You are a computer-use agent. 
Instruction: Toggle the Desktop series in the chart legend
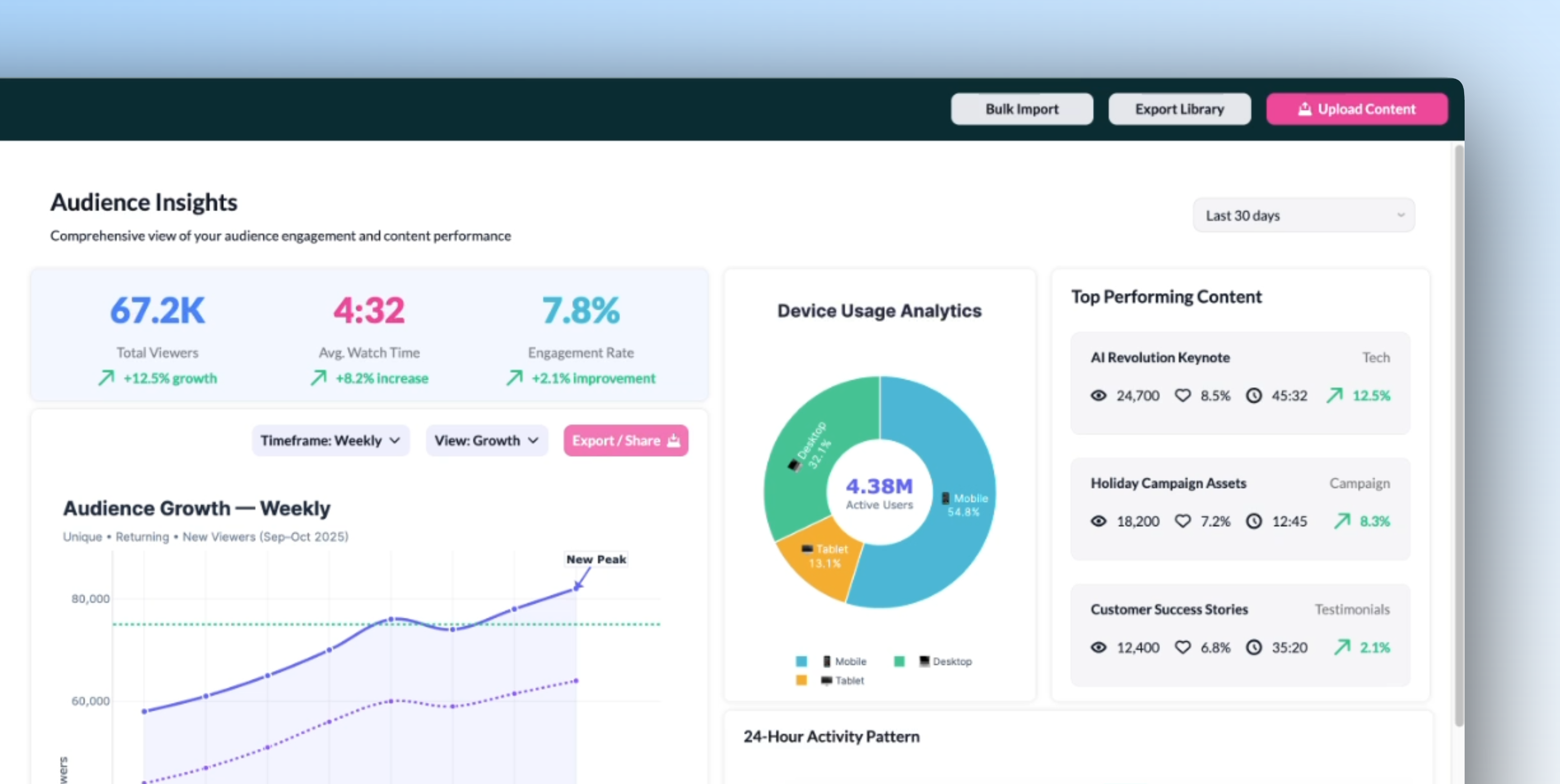coord(946,661)
